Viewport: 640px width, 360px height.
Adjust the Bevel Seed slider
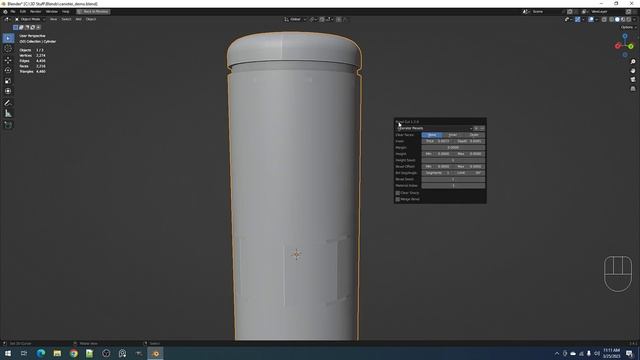tap(453, 179)
